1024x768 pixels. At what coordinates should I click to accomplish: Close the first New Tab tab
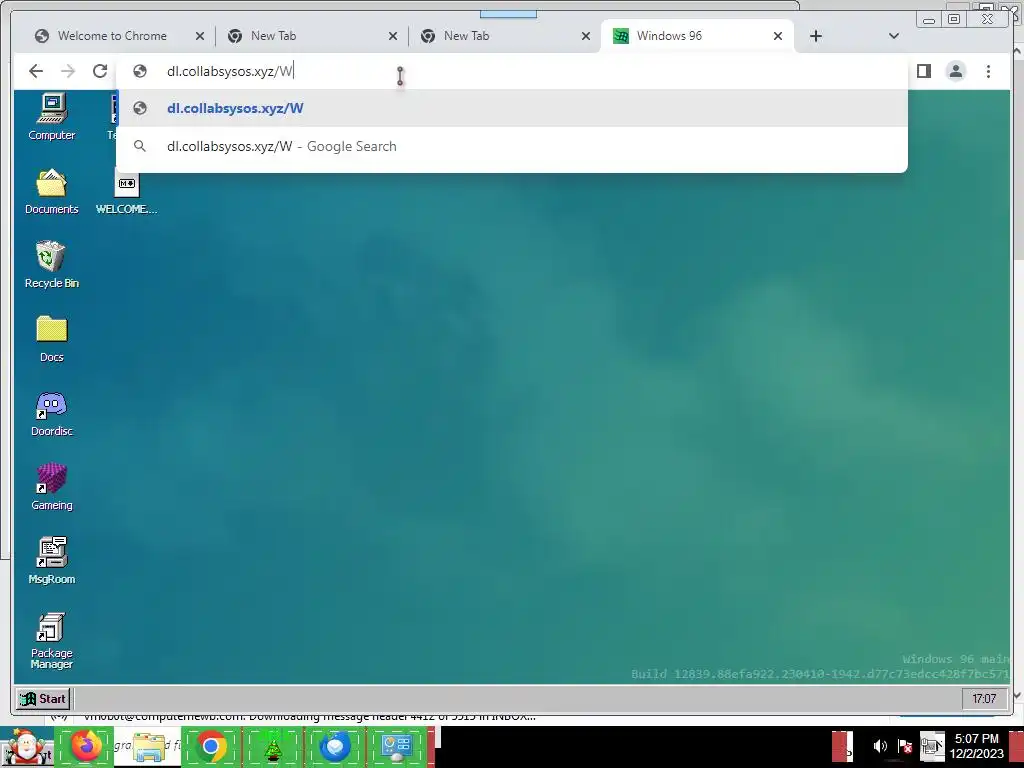coord(392,36)
